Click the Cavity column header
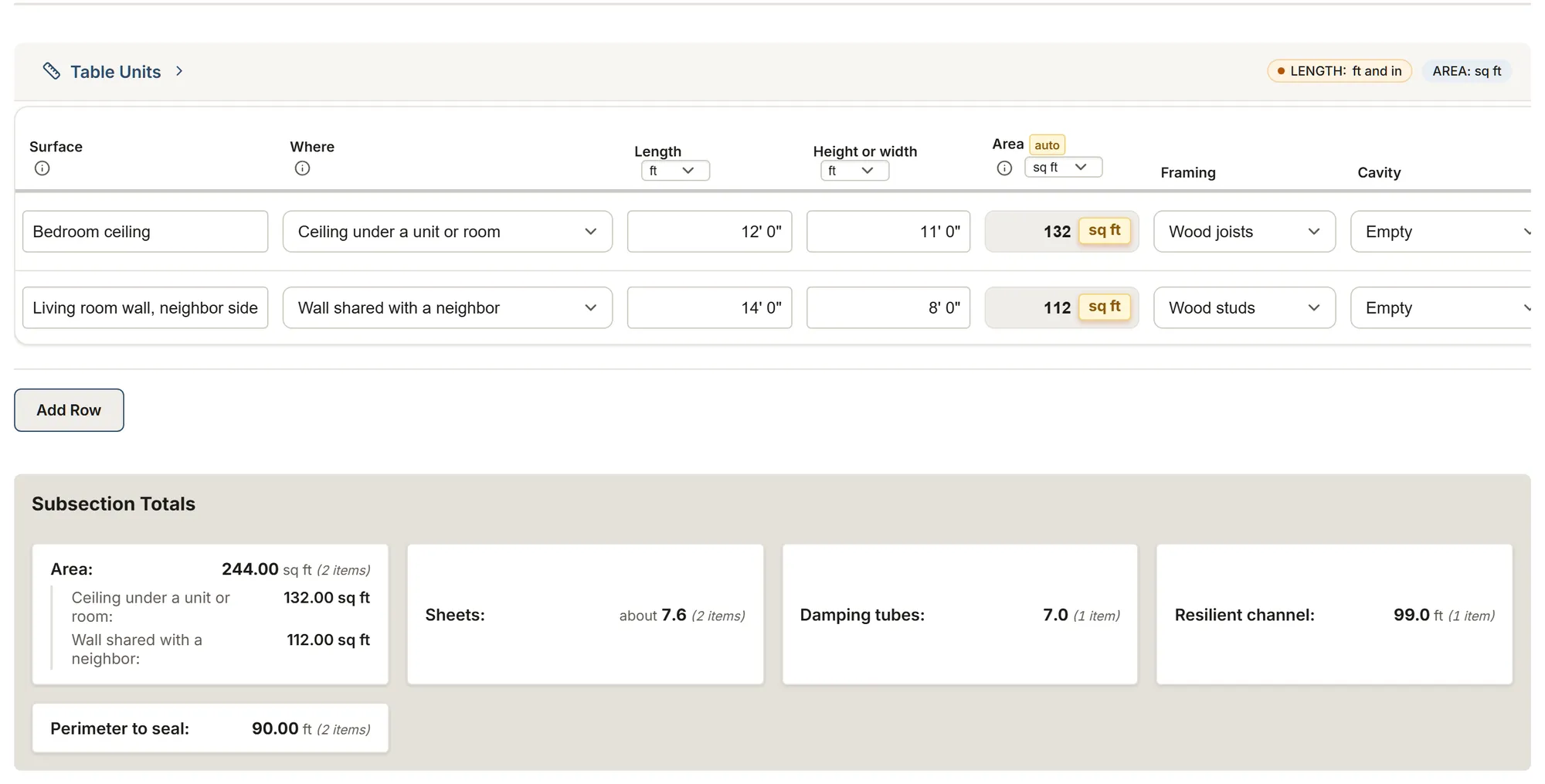The height and width of the screenshot is (784, 1545). coord(1379,173)
